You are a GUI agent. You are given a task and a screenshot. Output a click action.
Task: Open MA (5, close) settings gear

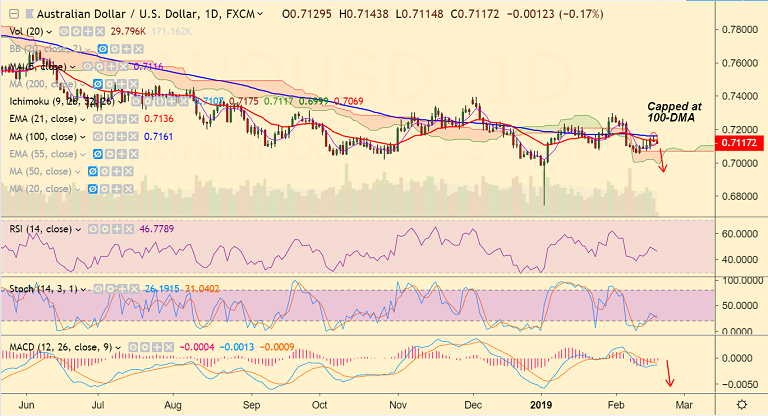coord(99,67)
